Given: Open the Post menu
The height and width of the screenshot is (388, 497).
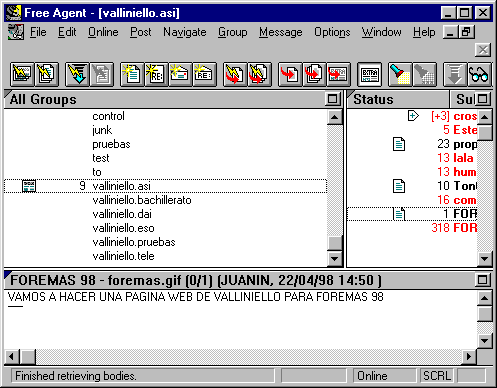Looking at the screenshot, I should [x=140, y=32].
